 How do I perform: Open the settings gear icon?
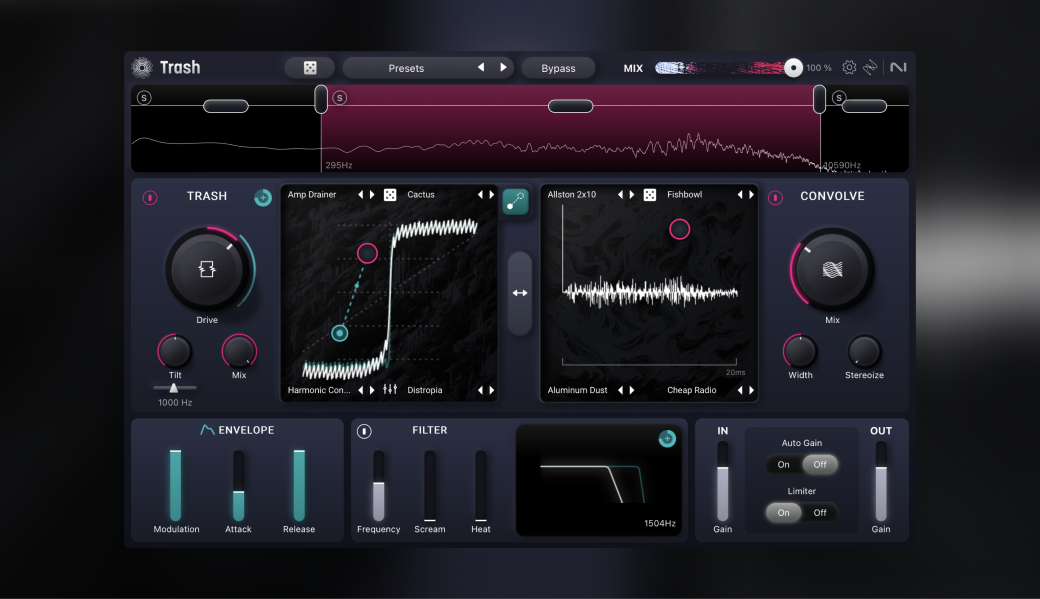pos(849,67)
